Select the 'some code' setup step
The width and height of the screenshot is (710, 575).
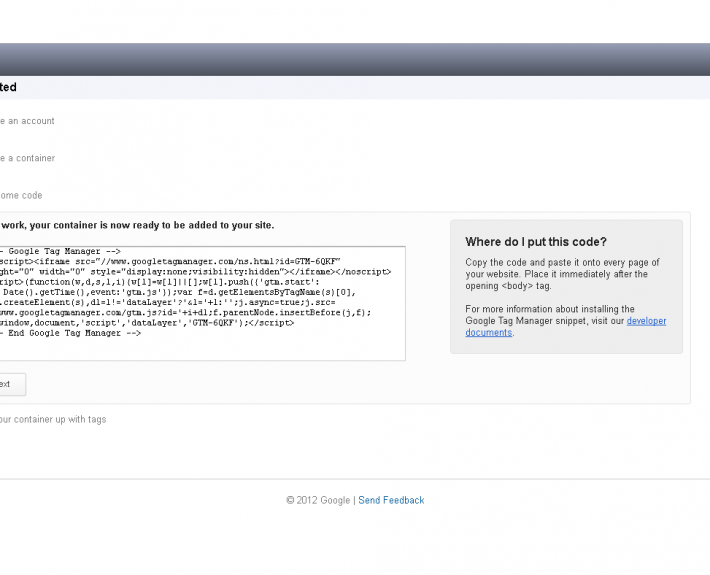coord(22,195)
